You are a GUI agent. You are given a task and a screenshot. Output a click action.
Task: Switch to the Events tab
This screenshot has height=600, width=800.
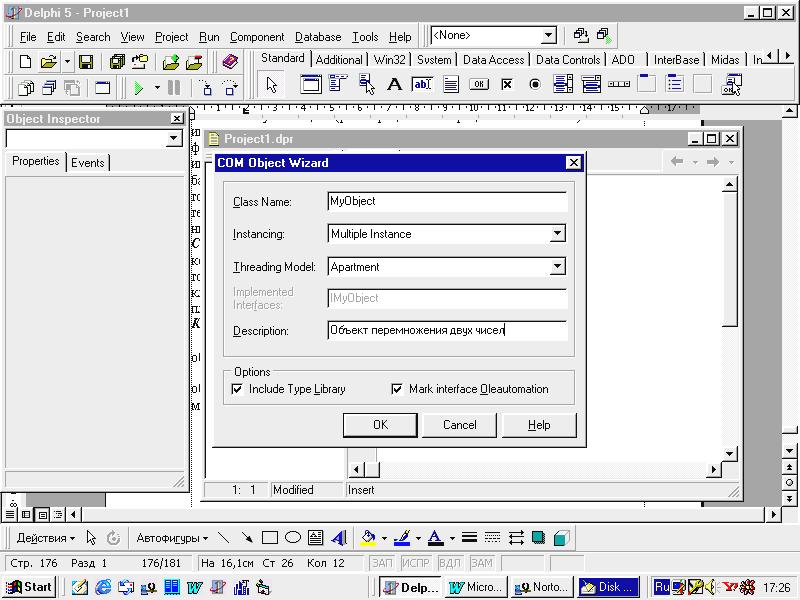coord(88,163)
